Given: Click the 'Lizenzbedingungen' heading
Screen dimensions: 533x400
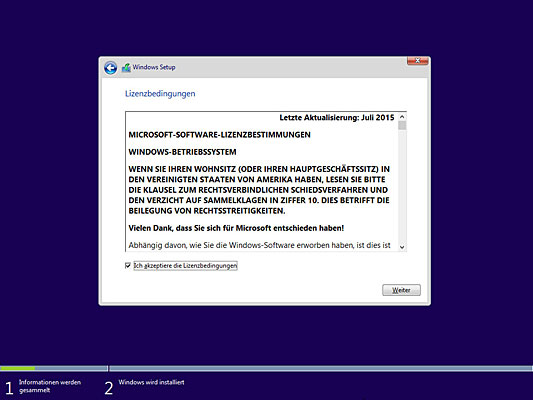Looking at the screenshot, I should tap(160, 94).
